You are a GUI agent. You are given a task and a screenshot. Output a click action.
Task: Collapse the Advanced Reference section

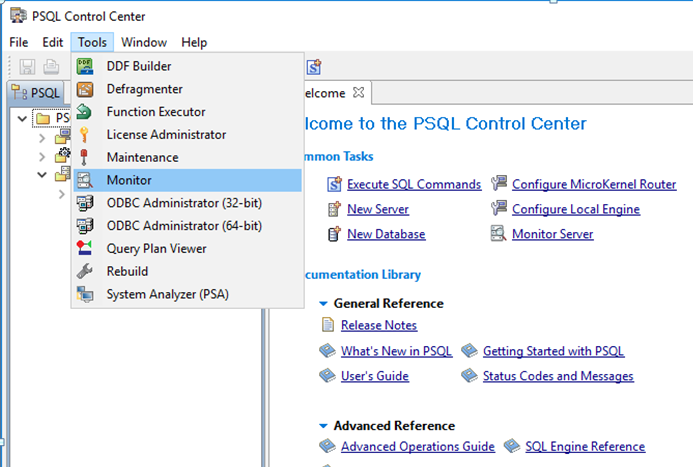click(323, 426)
